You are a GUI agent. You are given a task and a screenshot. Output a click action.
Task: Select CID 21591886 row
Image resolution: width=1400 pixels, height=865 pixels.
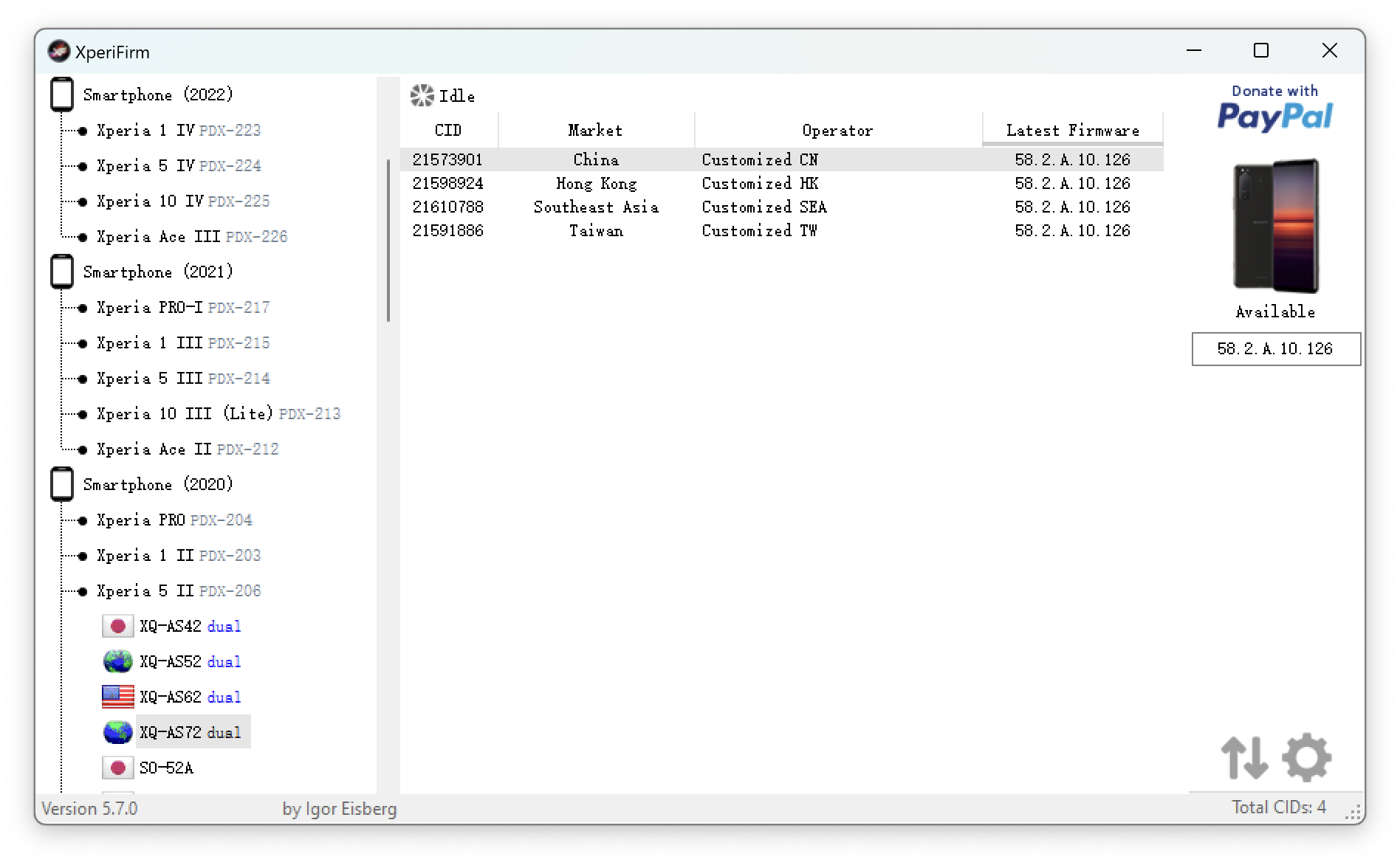click(782, 230)
